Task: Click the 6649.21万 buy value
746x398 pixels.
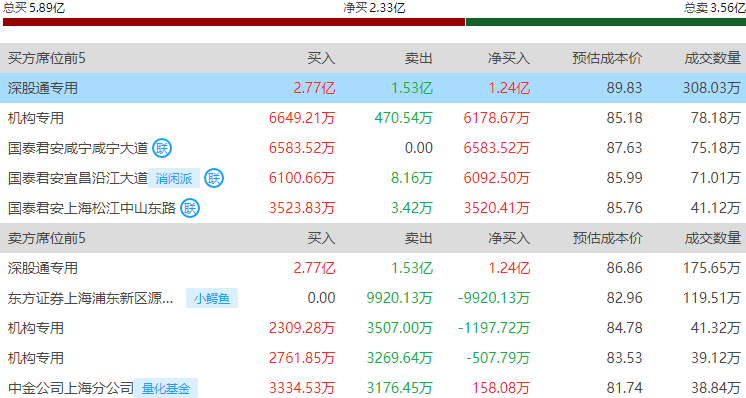Action: coord(302,118)
